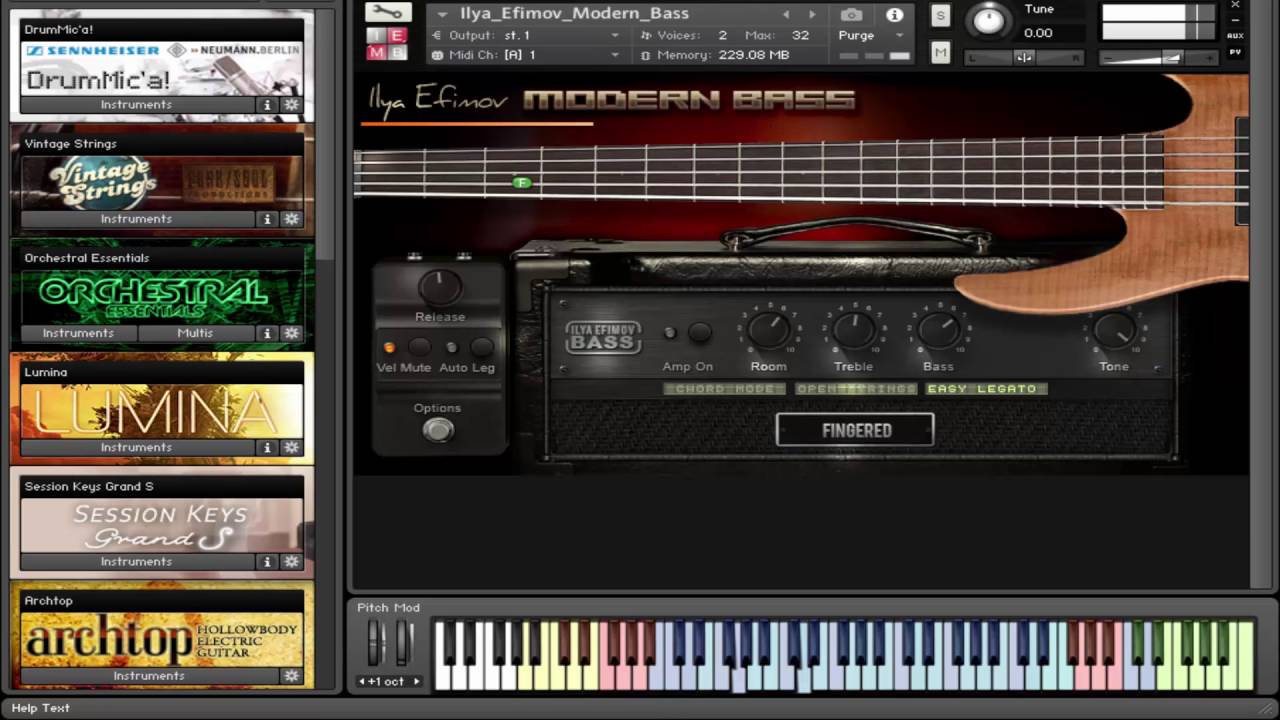This screenshot has width=1280, height=720.
Task: Click the pan slider between L and R
Action: pyautogui.click(x=1025, y=58)
